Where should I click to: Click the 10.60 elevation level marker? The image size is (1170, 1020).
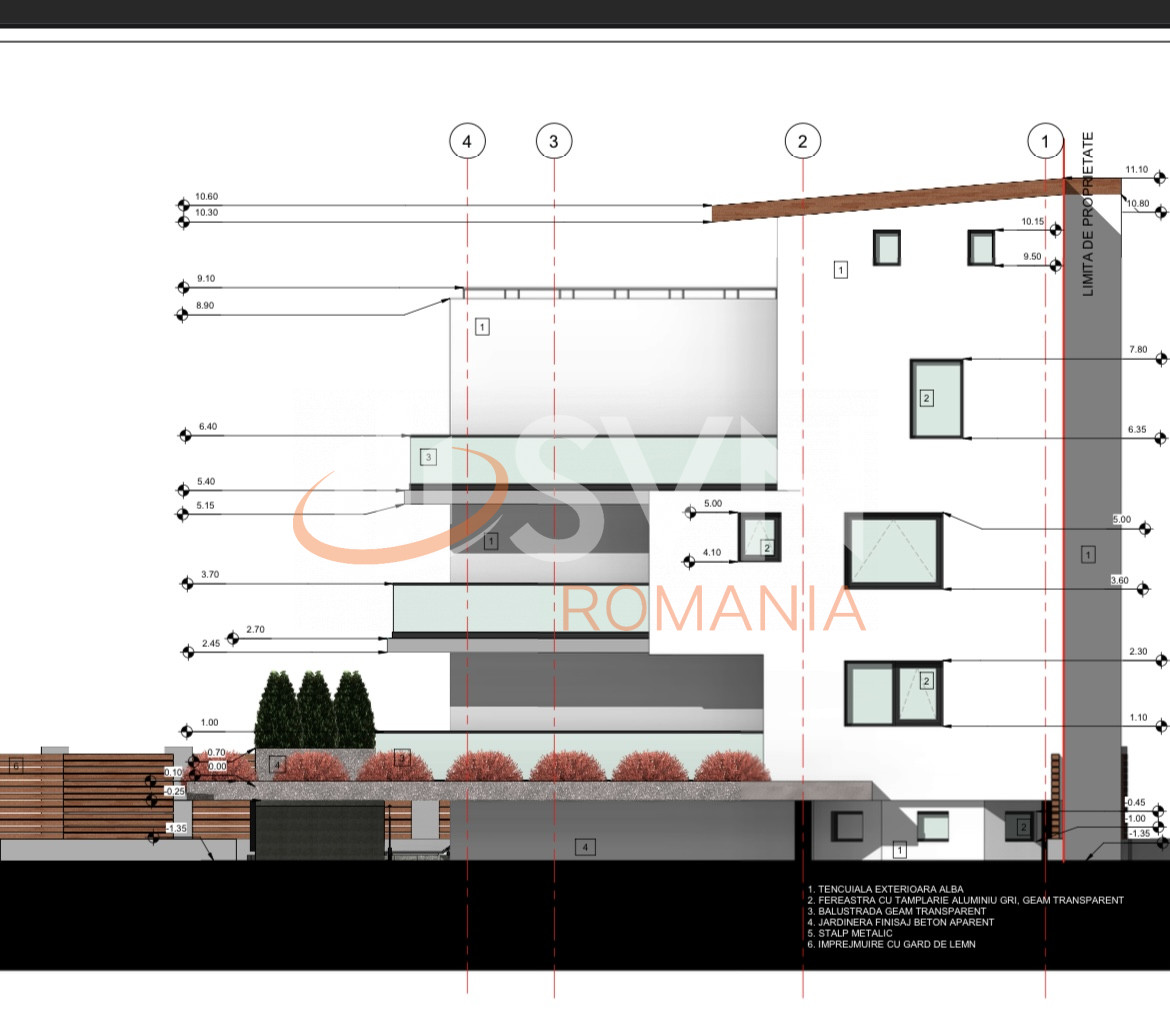(183, 205)
